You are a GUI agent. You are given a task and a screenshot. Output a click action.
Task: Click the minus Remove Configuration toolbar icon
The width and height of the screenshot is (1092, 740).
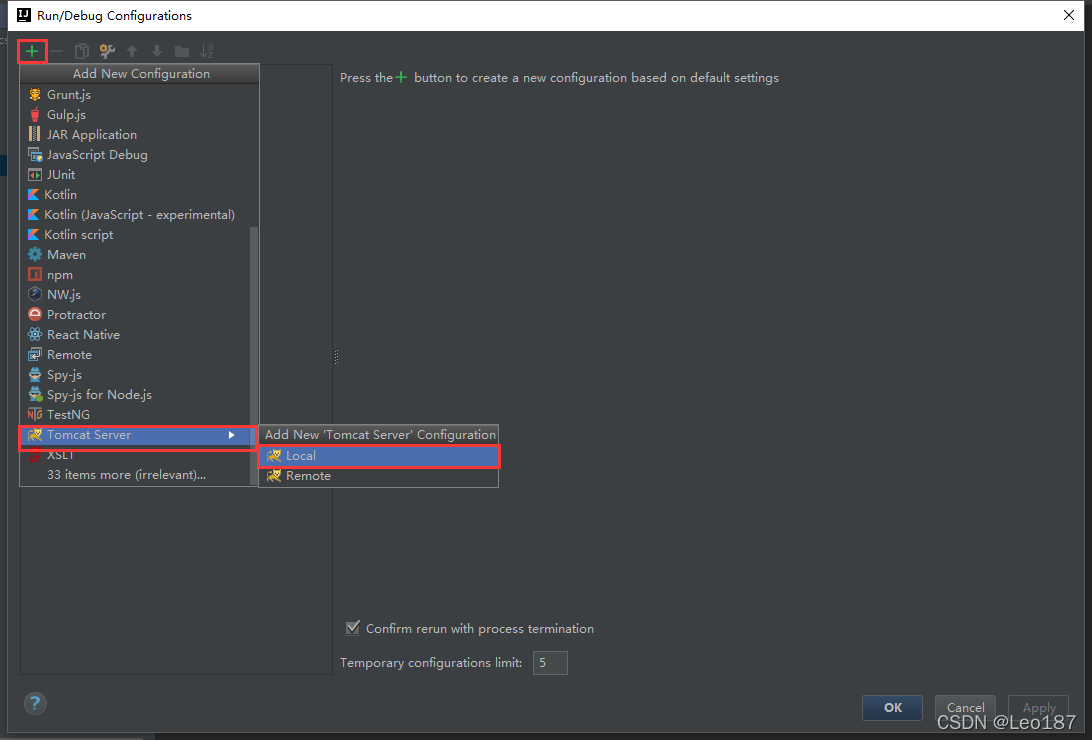[x=57, y=51]
